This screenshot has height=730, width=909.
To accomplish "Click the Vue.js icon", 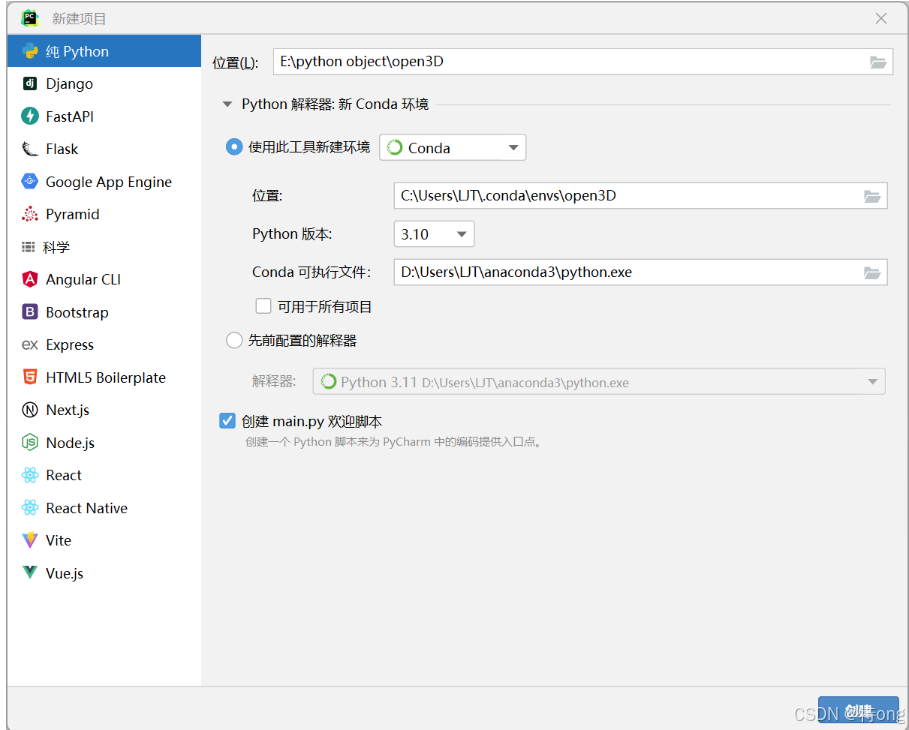I will [30, 573].
